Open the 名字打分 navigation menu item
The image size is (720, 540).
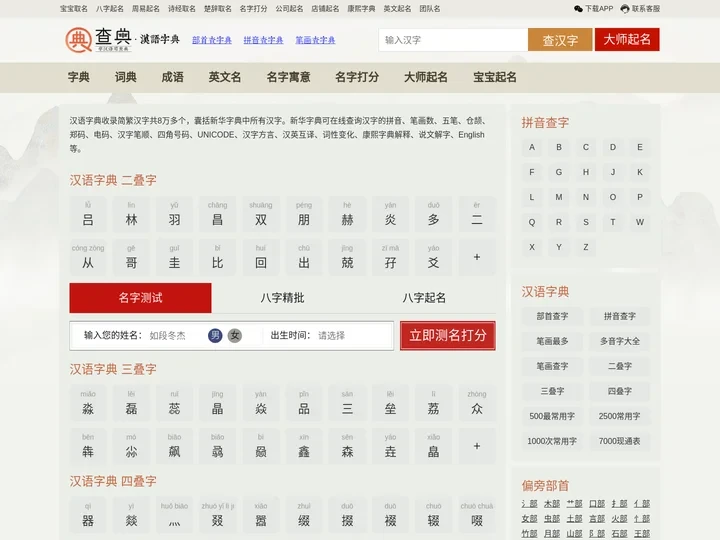point(357,77)
